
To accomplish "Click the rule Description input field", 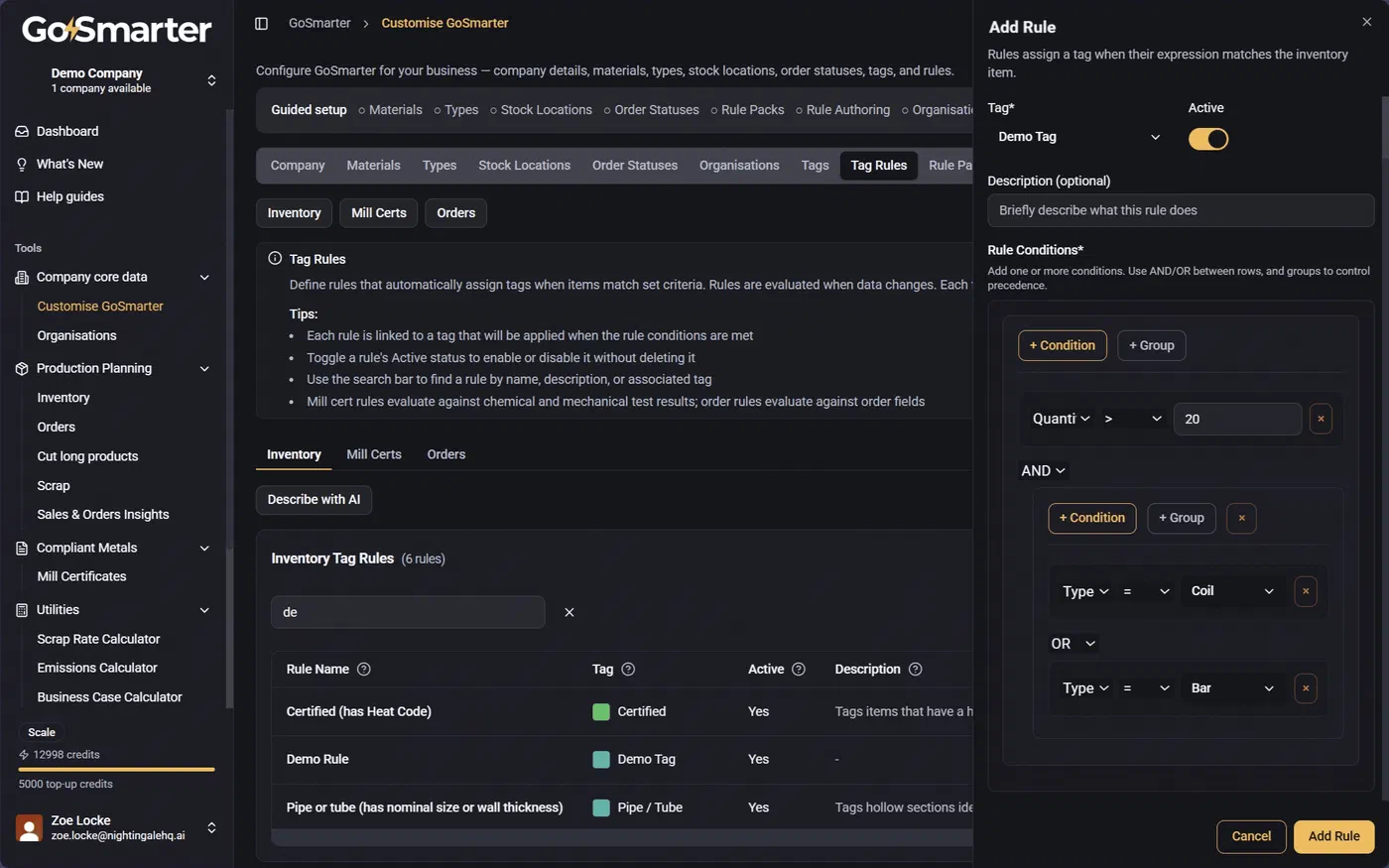I will click(x=1181, y=210).
